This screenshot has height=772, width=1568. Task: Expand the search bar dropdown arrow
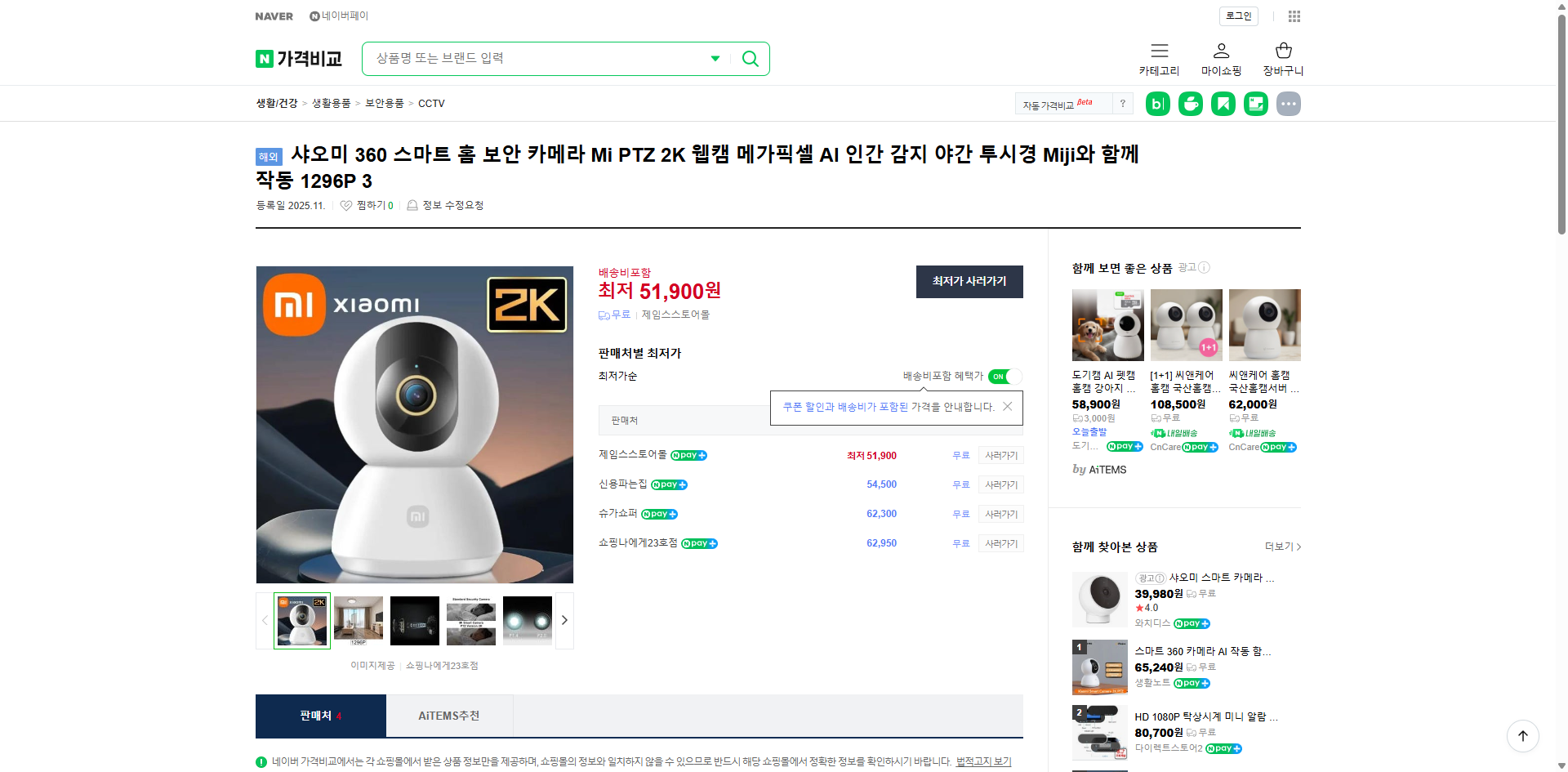click(x=715, y=58)
